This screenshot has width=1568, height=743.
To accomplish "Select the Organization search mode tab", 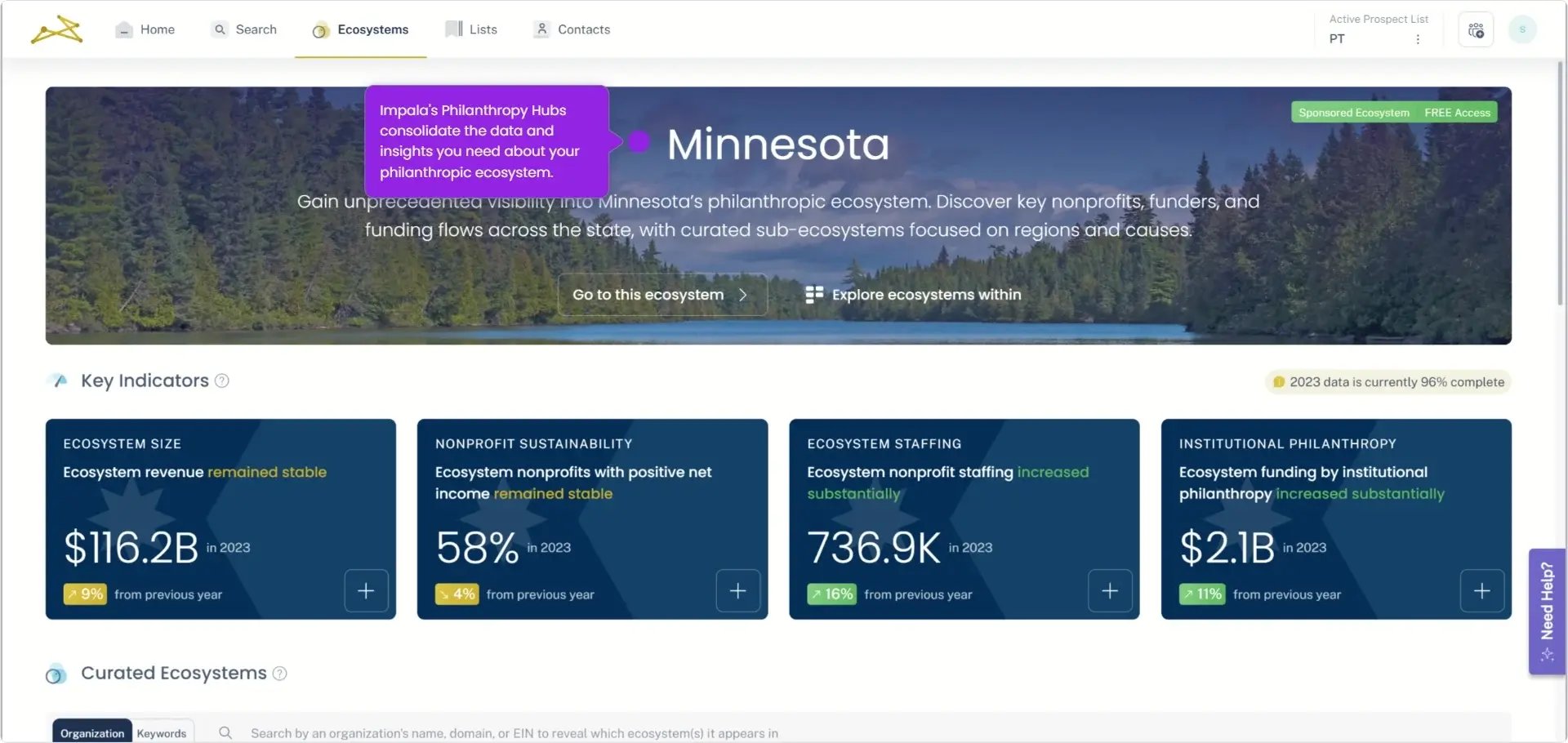I will coord(91,732).
